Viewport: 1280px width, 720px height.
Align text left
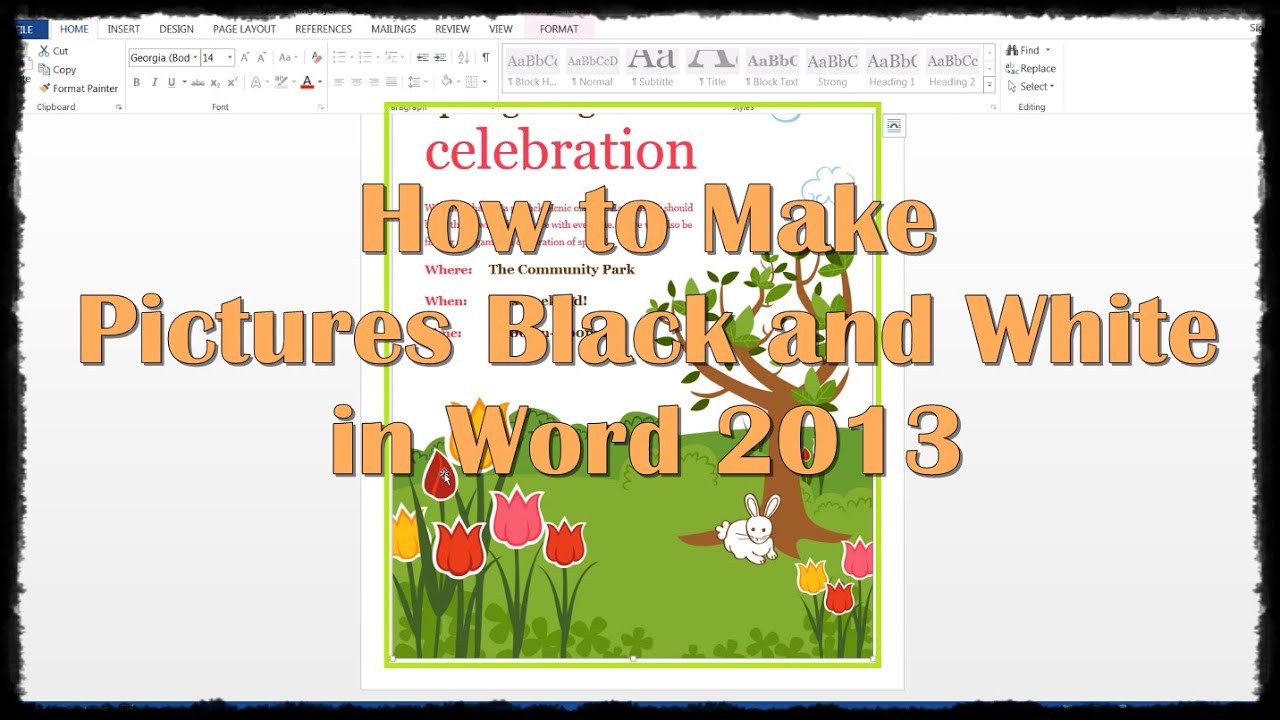pyautogui.click(x=339, y=82)
